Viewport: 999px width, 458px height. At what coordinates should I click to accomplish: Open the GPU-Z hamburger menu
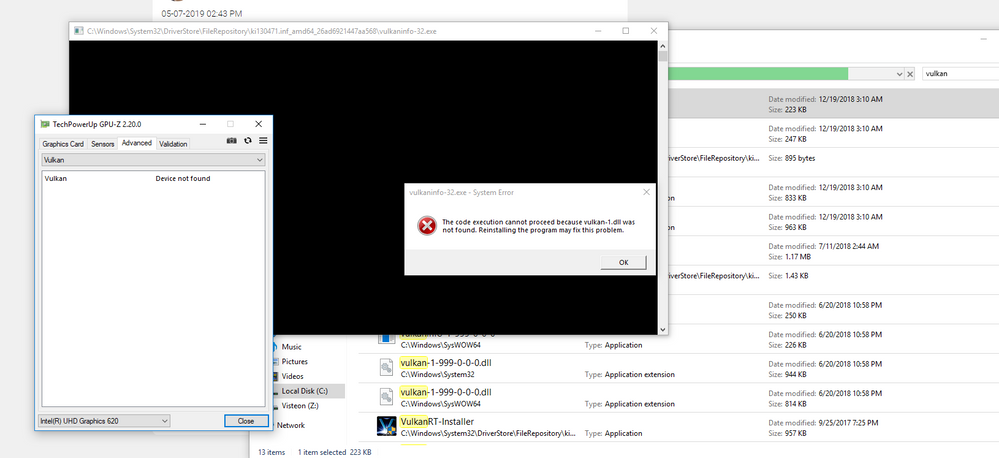(263, 141)
